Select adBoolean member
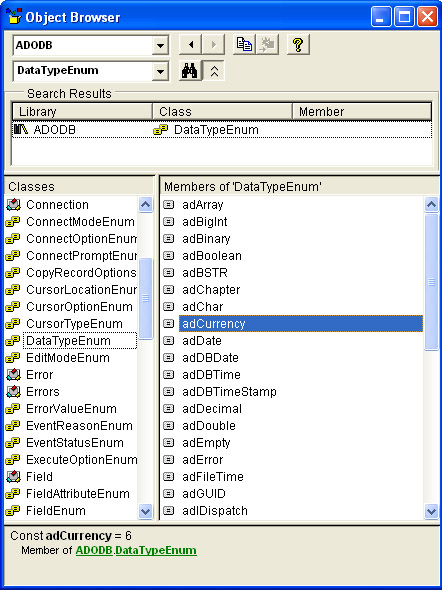The image size is (442, 590). click(x=212, y=256)
